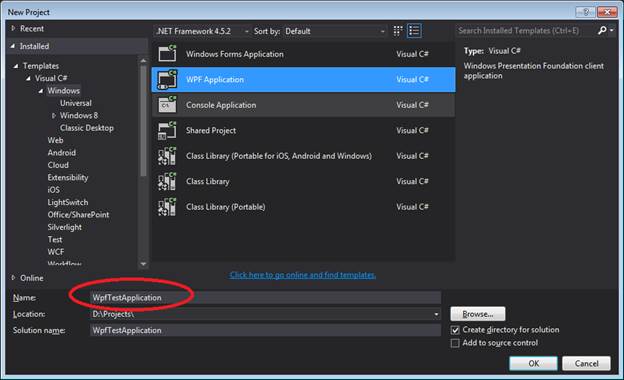Click the Class Library (Portable) template icon
Viewport: 624px width, 380px height.
167,207
